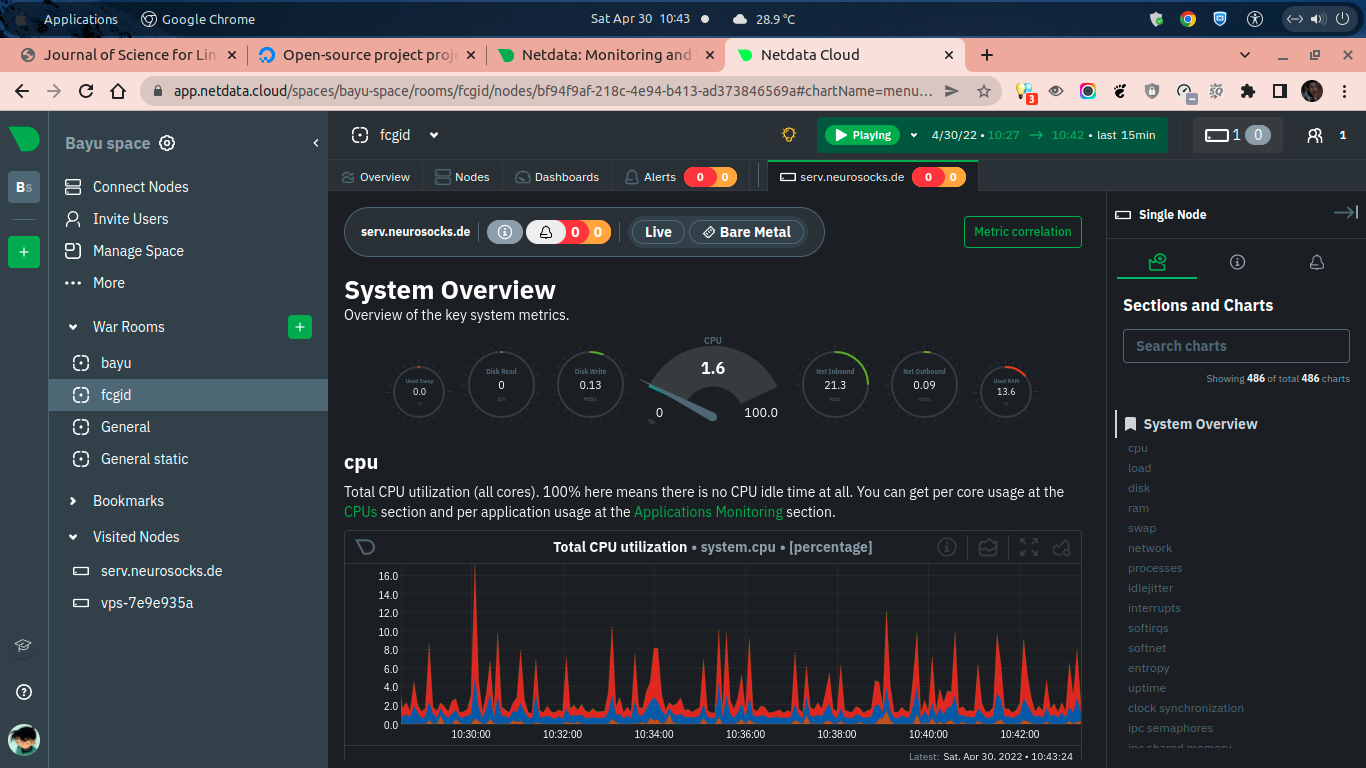Click the Bare Metal tag
Image resolution: width=1366 pixels, height=768 pixels.
pyautogui.click(x=746, y=232)
